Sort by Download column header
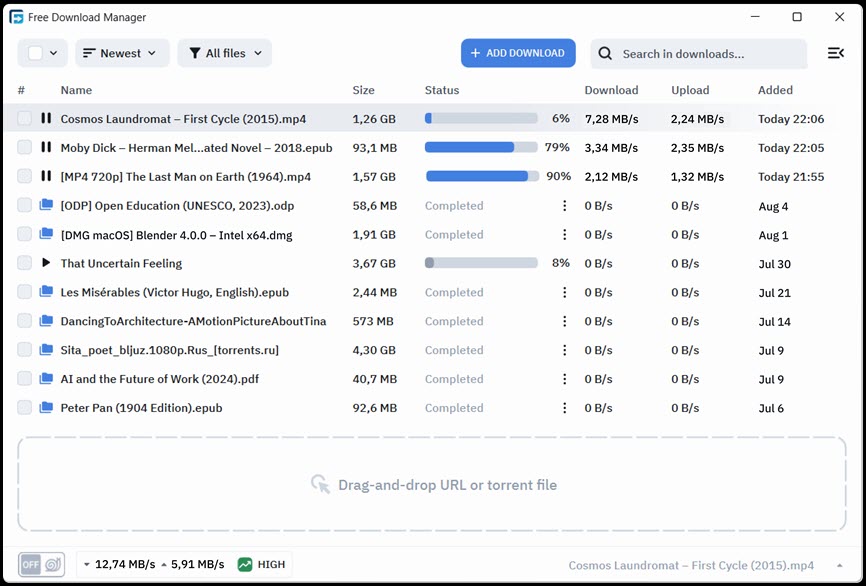The height and width of the screenshot is (586, 866). pyautogui.click(x=611, y=90)
